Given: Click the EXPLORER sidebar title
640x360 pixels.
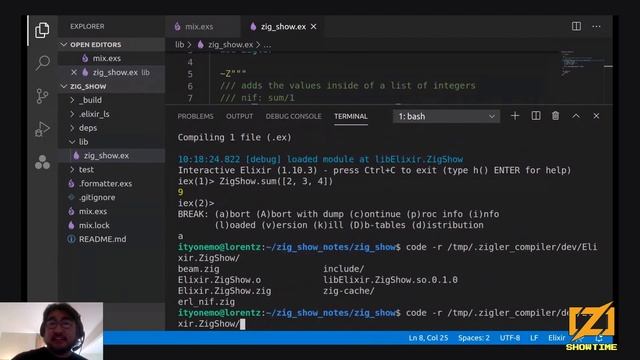Looking at the screenshot, I should click(87, 27).
